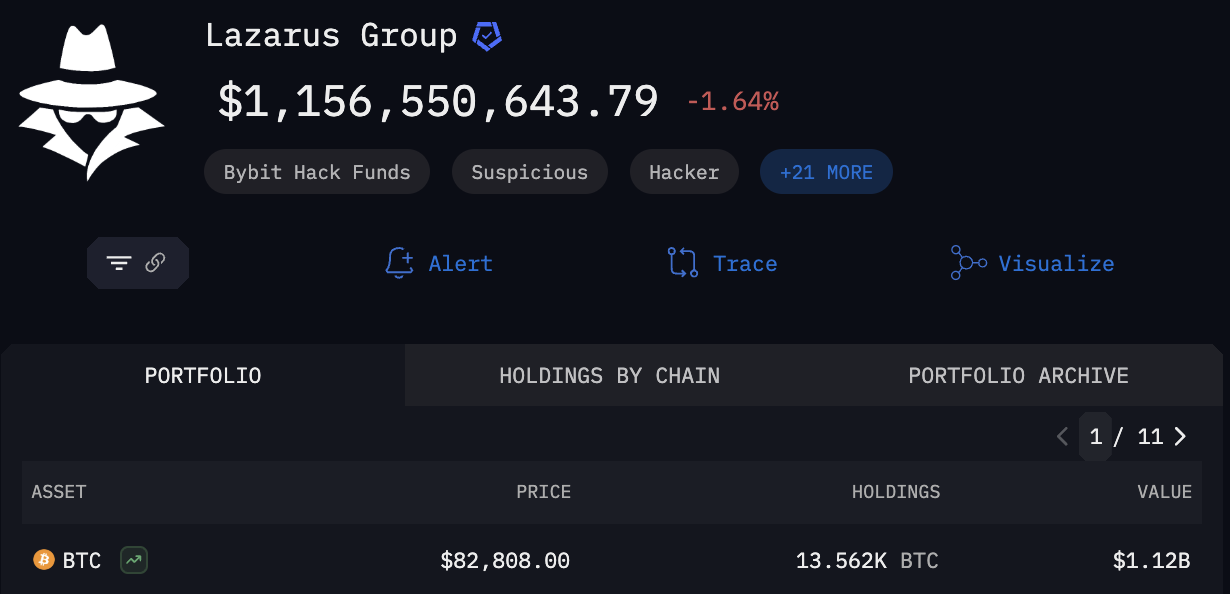The width and height of the screenshot is (1230, 594).
Task: Open BTC green chart trend icon
Action: (x=134, y=560)
